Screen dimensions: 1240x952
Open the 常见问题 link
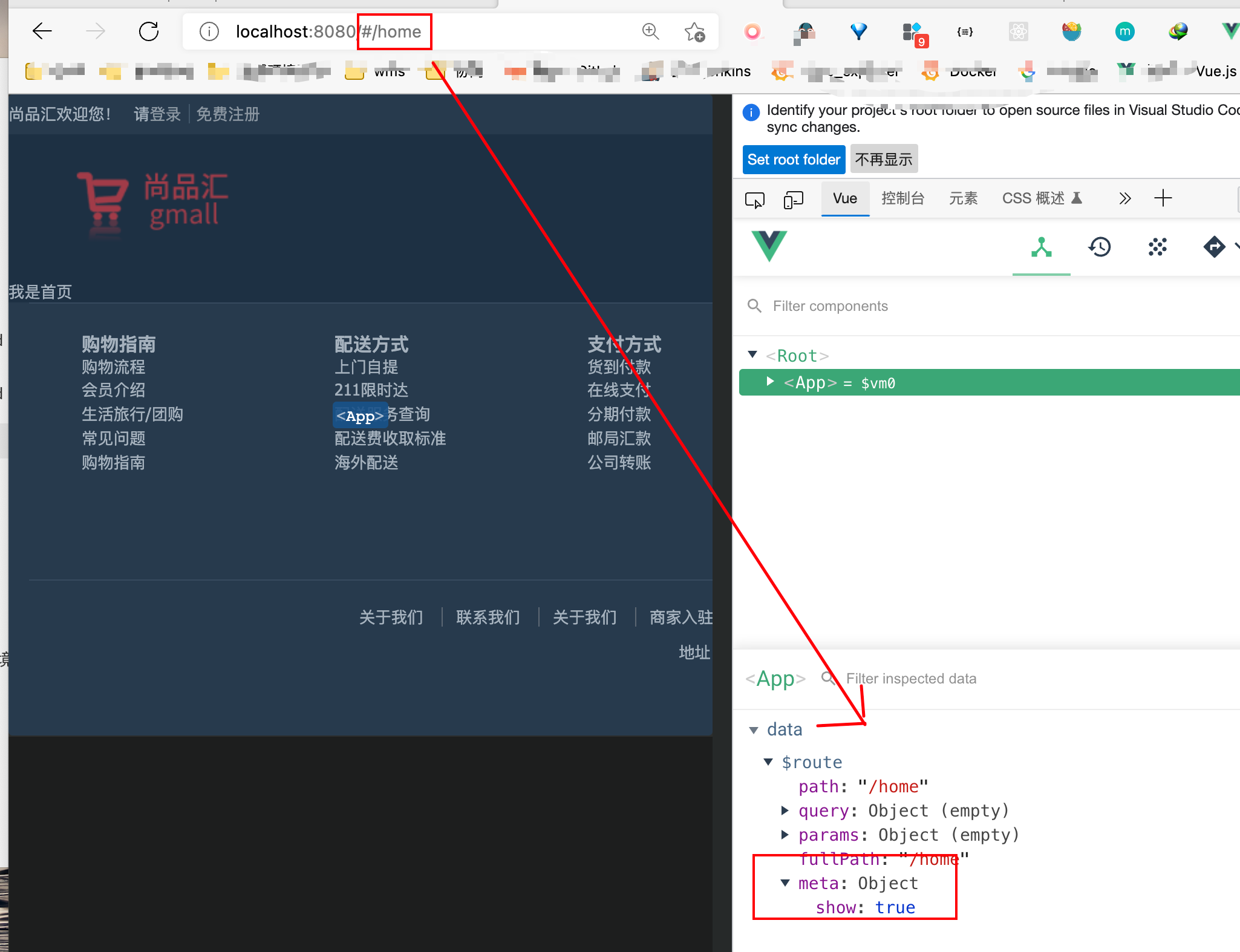coord(114,439)
